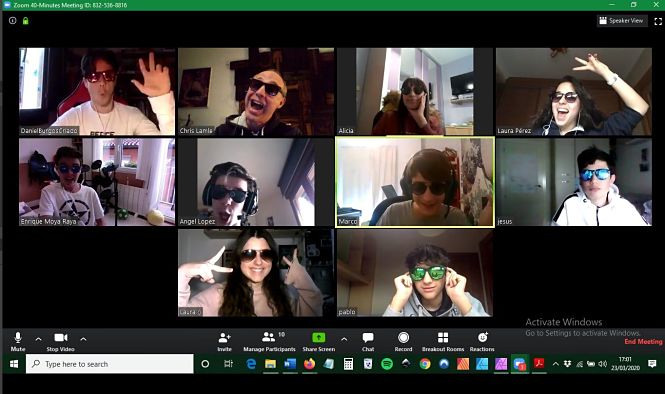Expand audio options arrow beside Mute
This screenshot has width=665, height=394.
coord(38,339)
